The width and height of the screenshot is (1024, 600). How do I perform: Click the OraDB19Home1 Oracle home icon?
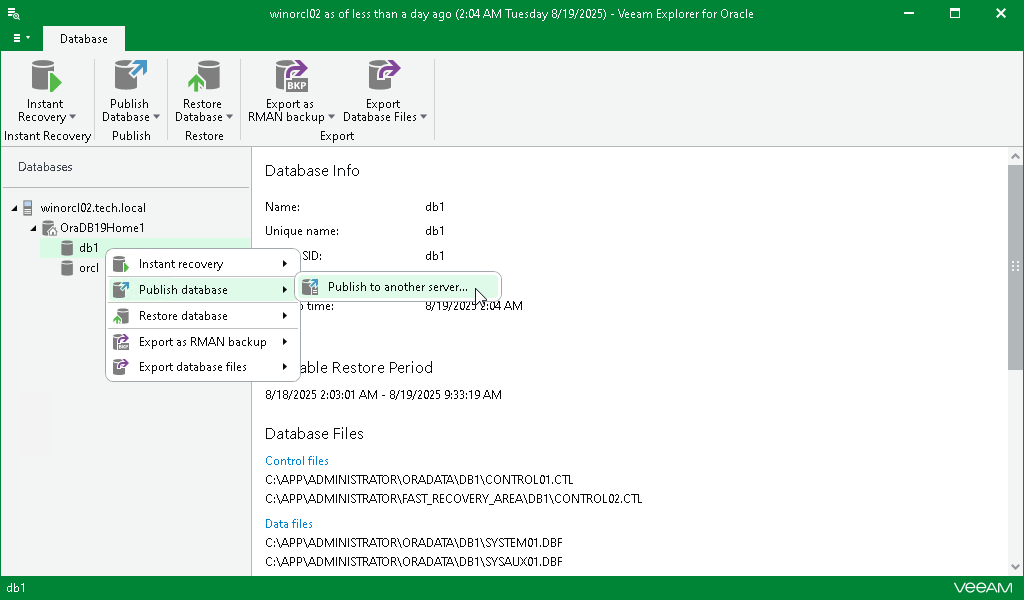tap(48, 228)
